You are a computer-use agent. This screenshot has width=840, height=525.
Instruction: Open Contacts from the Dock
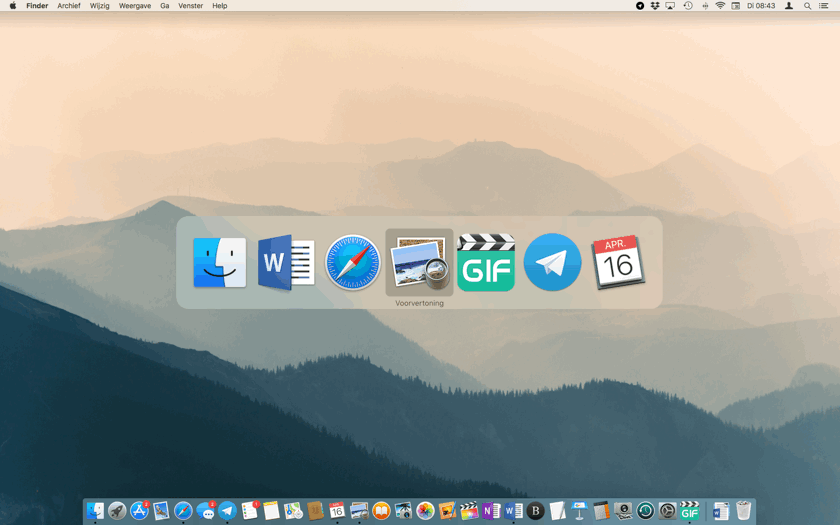coord(316,511)
